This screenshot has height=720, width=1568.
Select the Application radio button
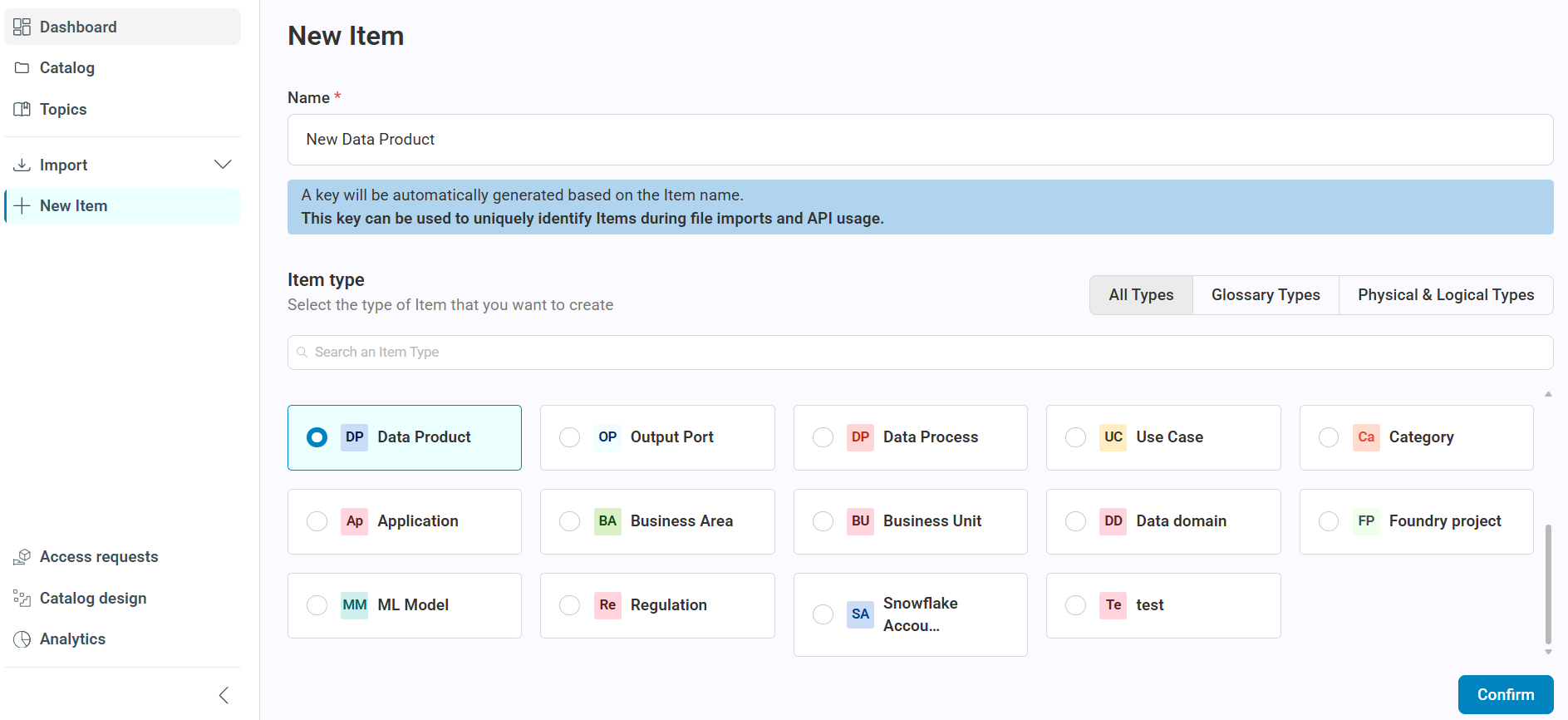tap(317, 521)
